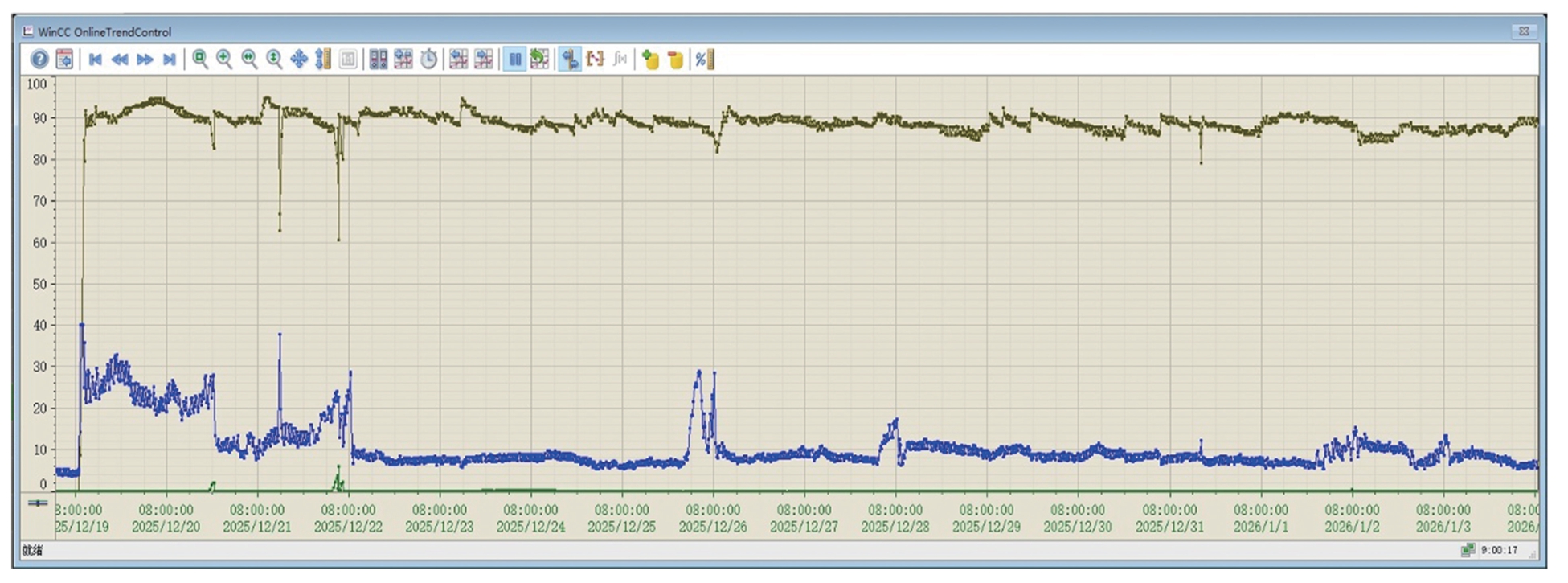
Task: Jump to the first data record
Action: [x=95, y=59]
